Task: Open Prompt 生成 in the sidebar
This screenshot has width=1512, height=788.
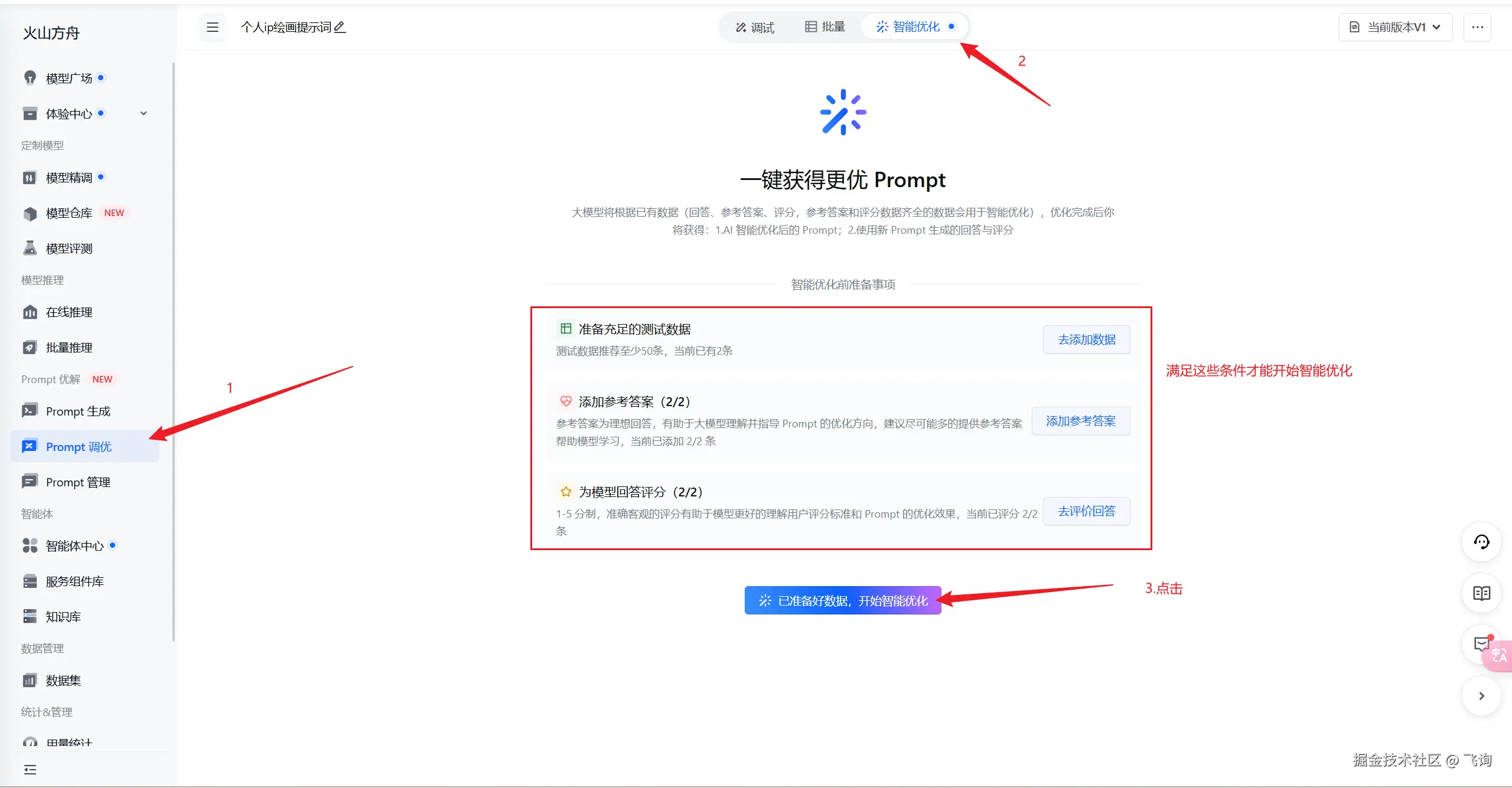Action: tap(78, 411)
